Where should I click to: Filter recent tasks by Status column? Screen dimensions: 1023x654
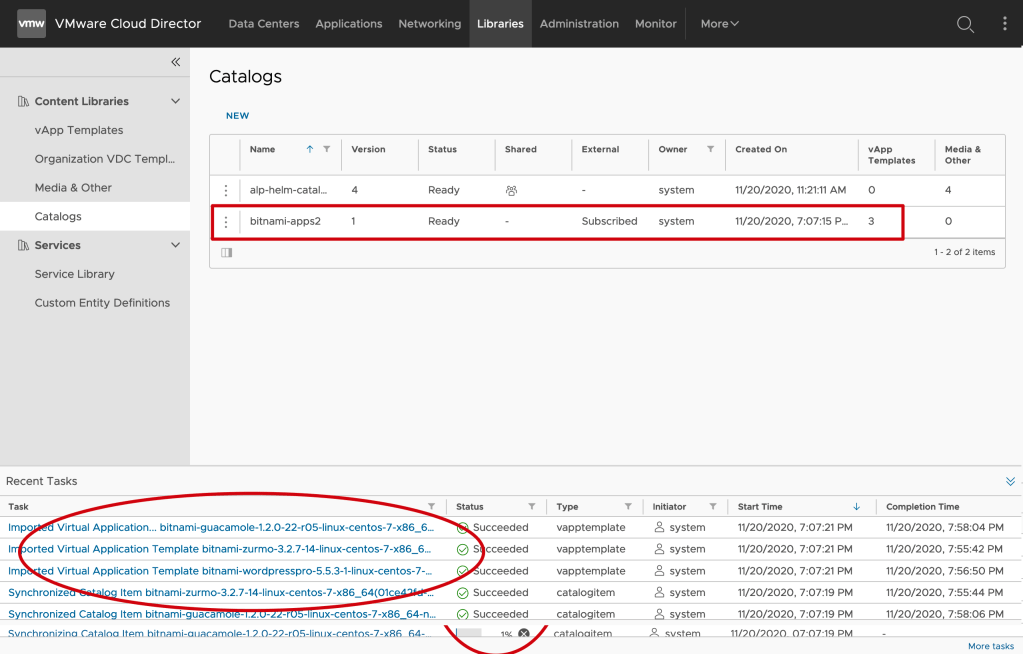531,507
